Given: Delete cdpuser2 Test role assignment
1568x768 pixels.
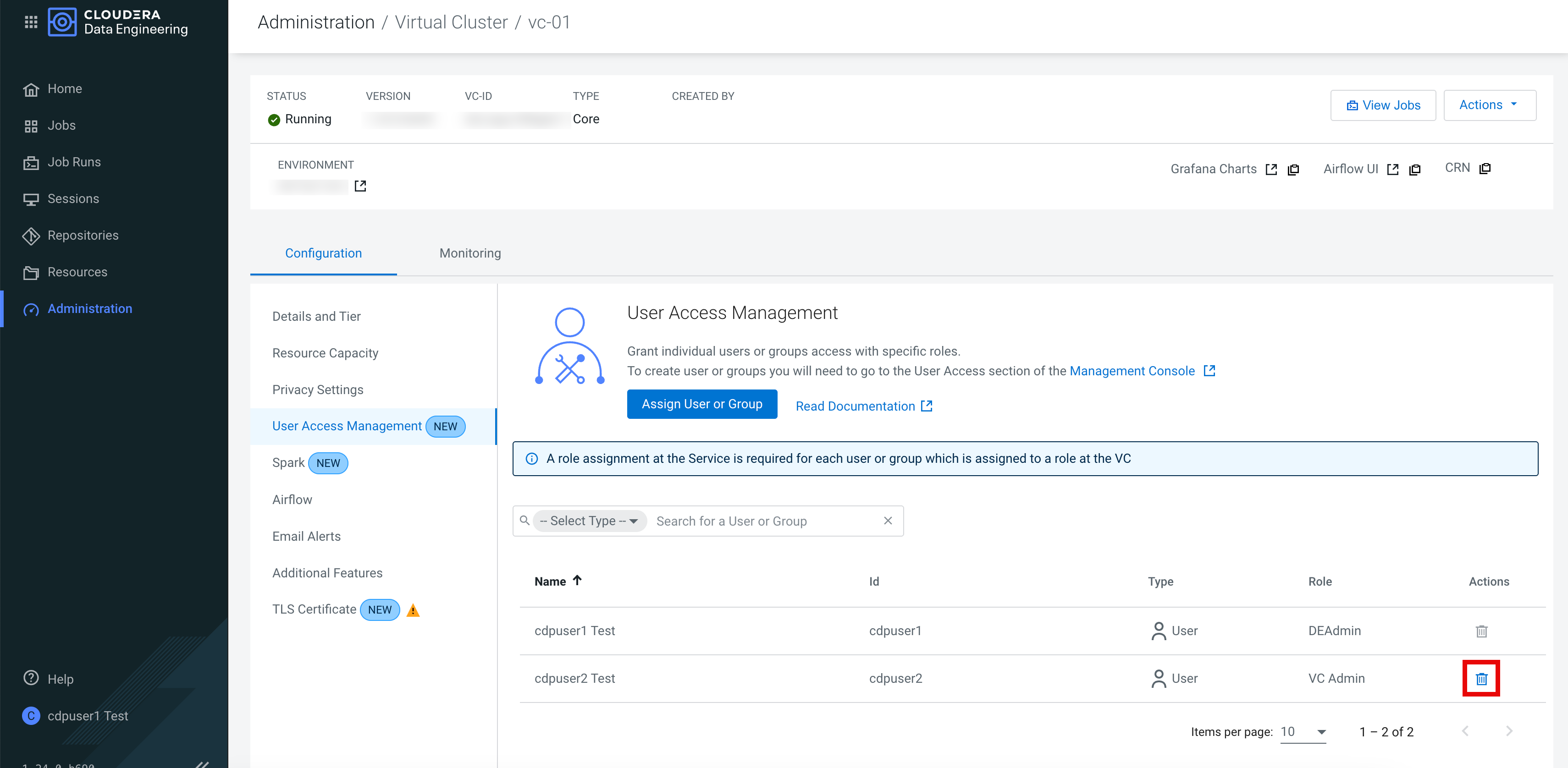Looking at the screenshot, I should click(x=1481, y=679).
